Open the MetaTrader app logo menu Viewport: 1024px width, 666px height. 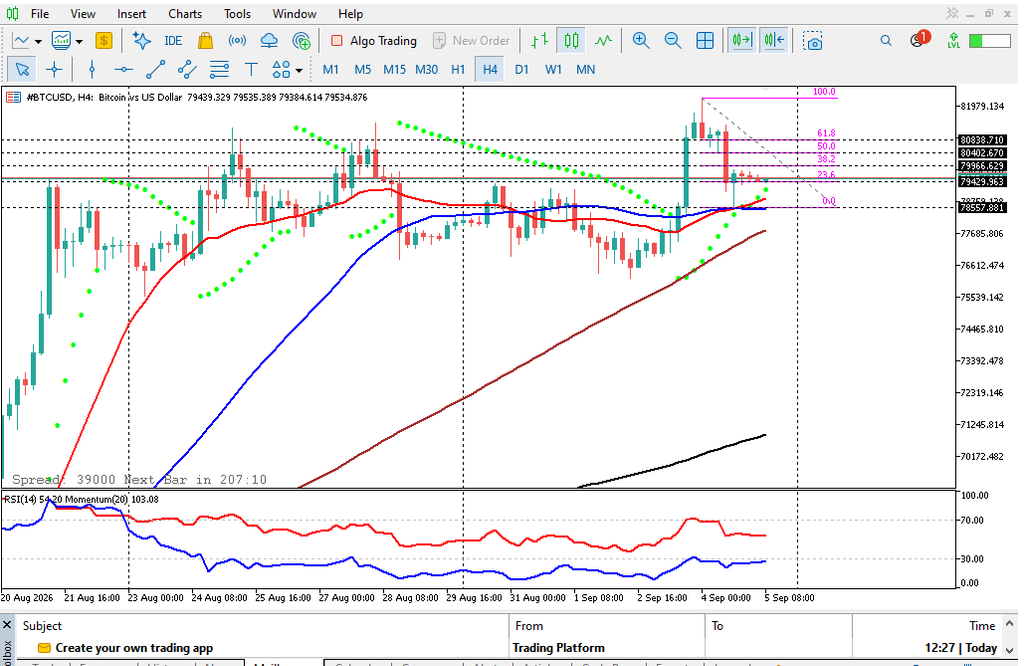12,14
